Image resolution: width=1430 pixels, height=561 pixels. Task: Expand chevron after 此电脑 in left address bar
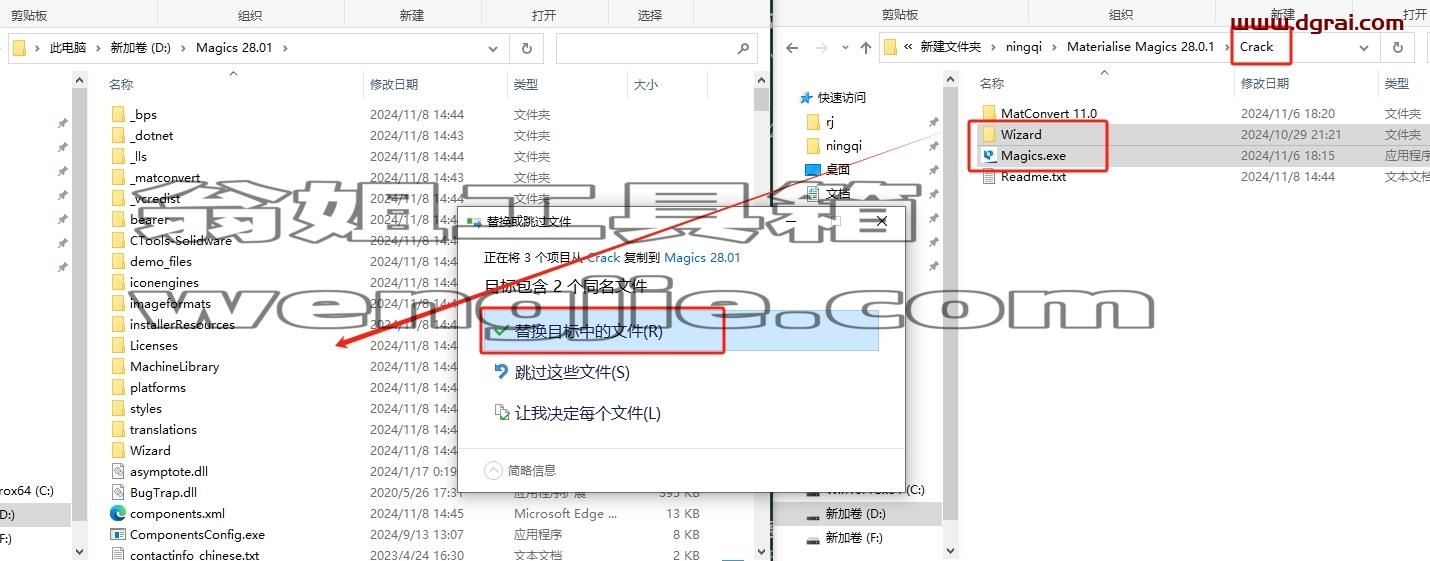98,47
